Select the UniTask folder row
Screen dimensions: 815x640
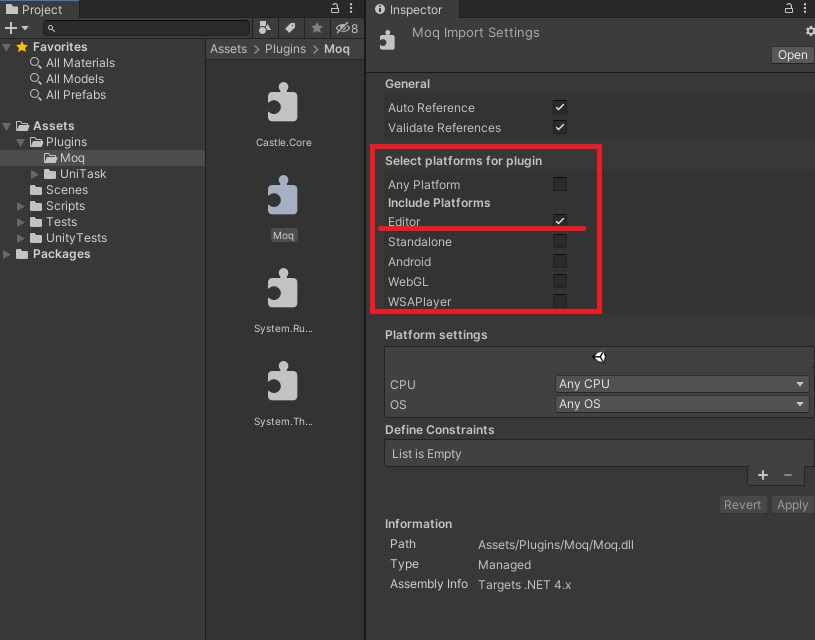tap(102, 174)
